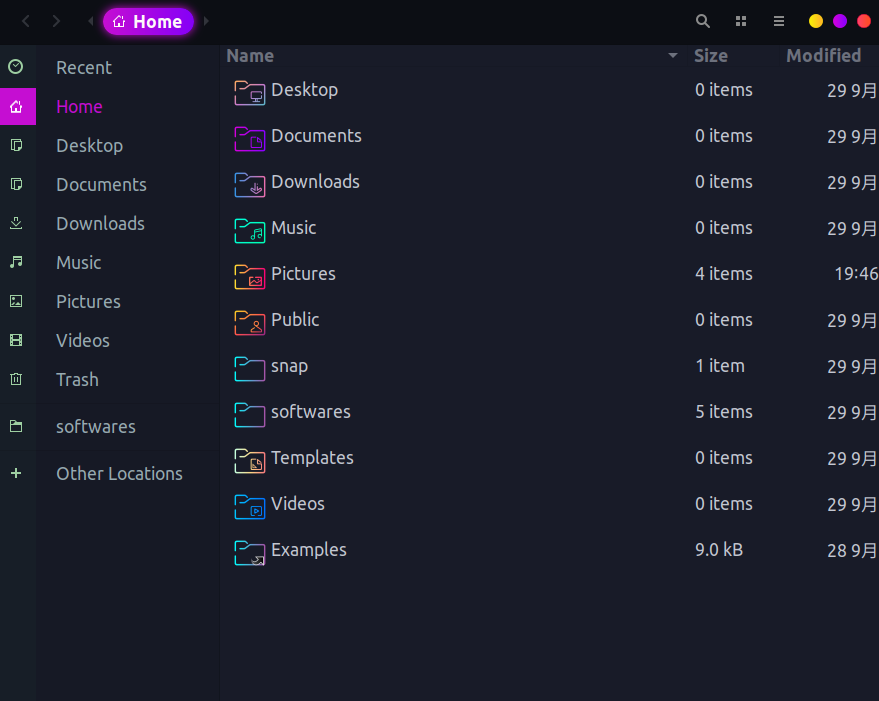
Task: Click the search magnifier icon
Action: (702, 21)
